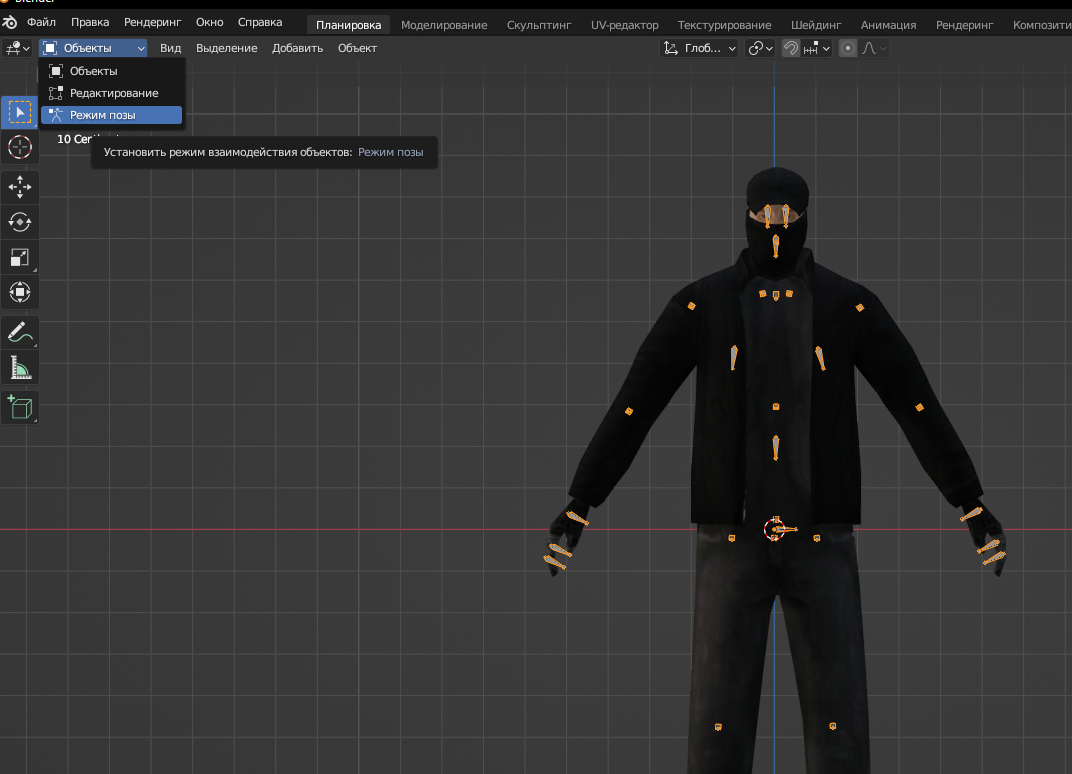Viewport: 1072px width, 774px height.
Task: Click the Add Cube tool
Action: pos(19,407)
